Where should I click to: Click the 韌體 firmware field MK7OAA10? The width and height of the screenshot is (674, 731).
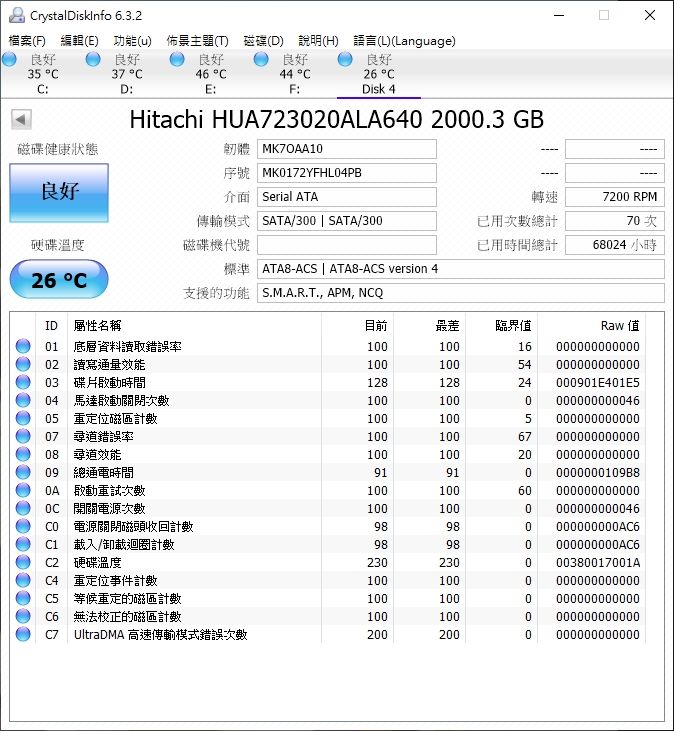tap(347, 149)
